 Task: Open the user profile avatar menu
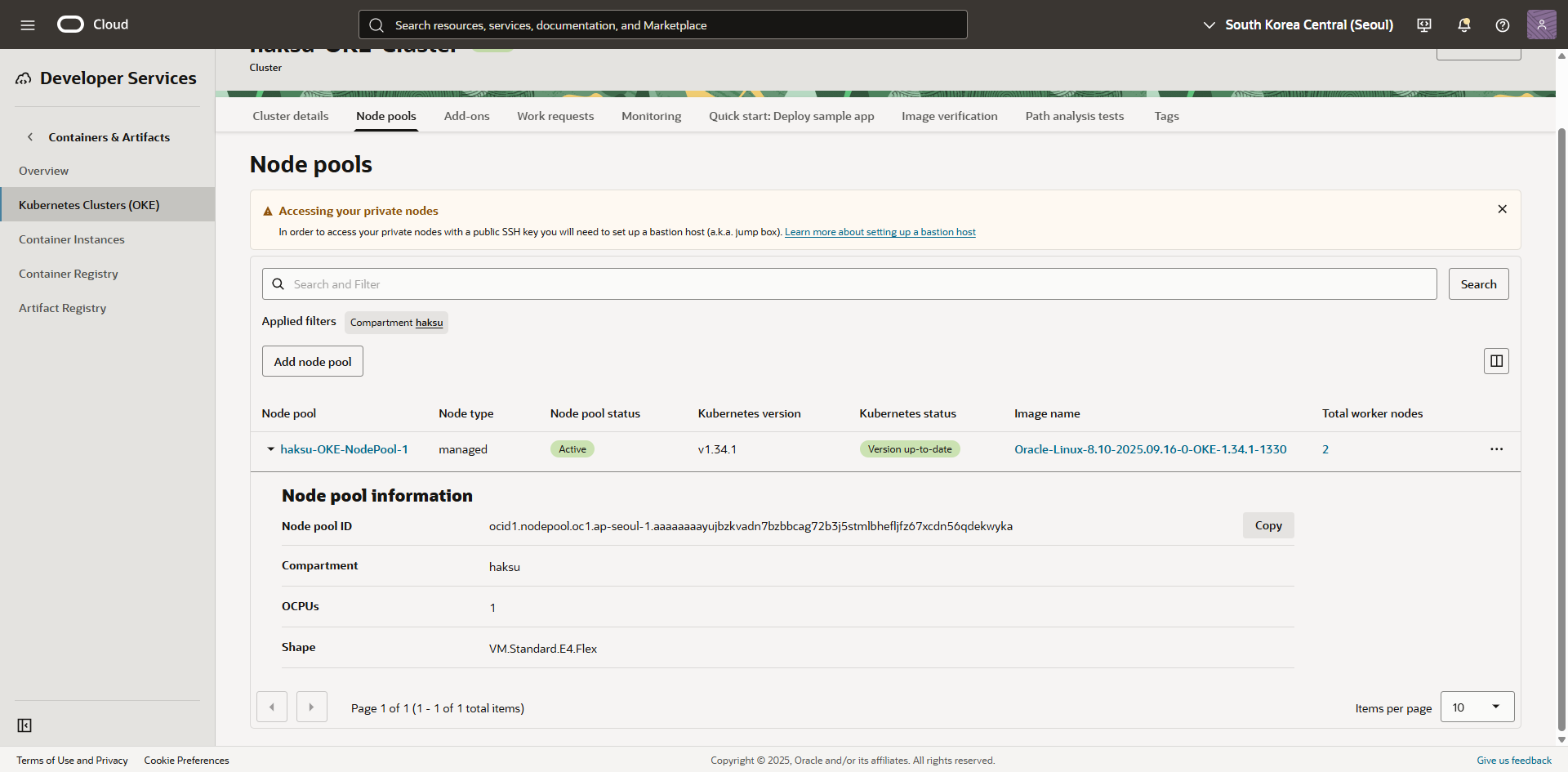pyautogui.click(x=1541, y=25)
